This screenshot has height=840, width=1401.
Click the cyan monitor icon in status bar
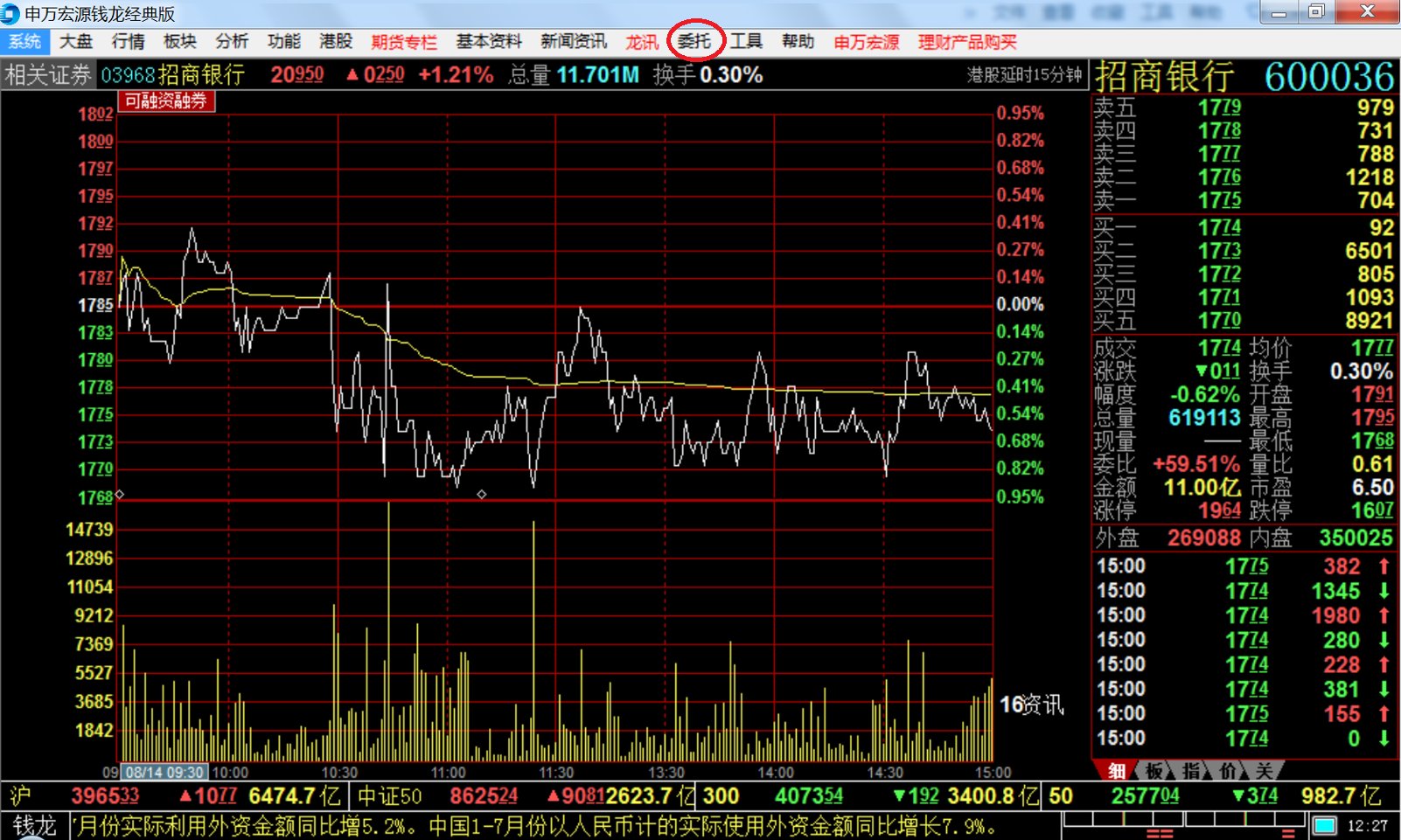(1325, 825)
